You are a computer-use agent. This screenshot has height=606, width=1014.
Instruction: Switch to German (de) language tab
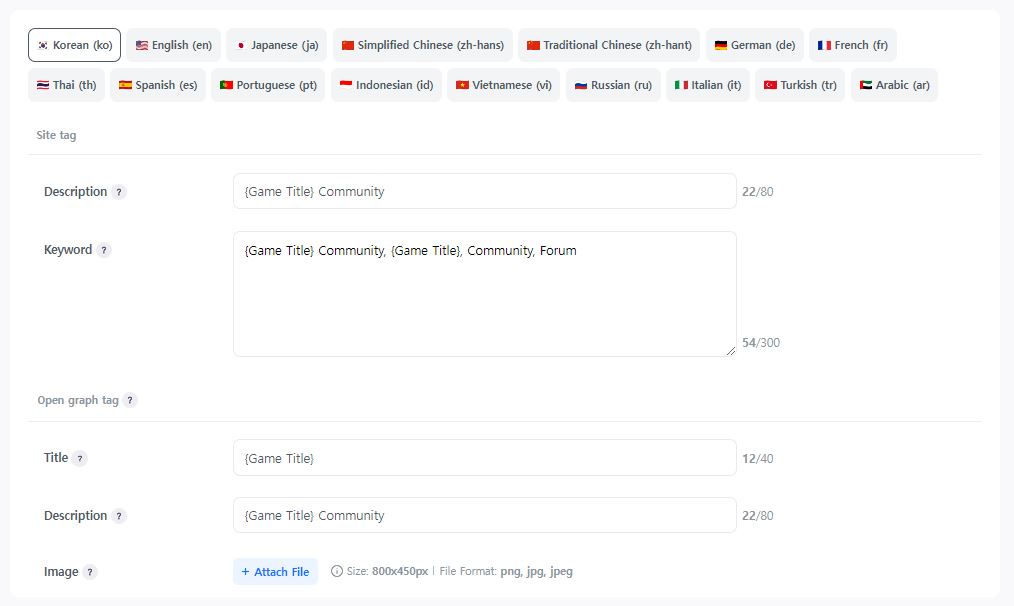(754, 45)
